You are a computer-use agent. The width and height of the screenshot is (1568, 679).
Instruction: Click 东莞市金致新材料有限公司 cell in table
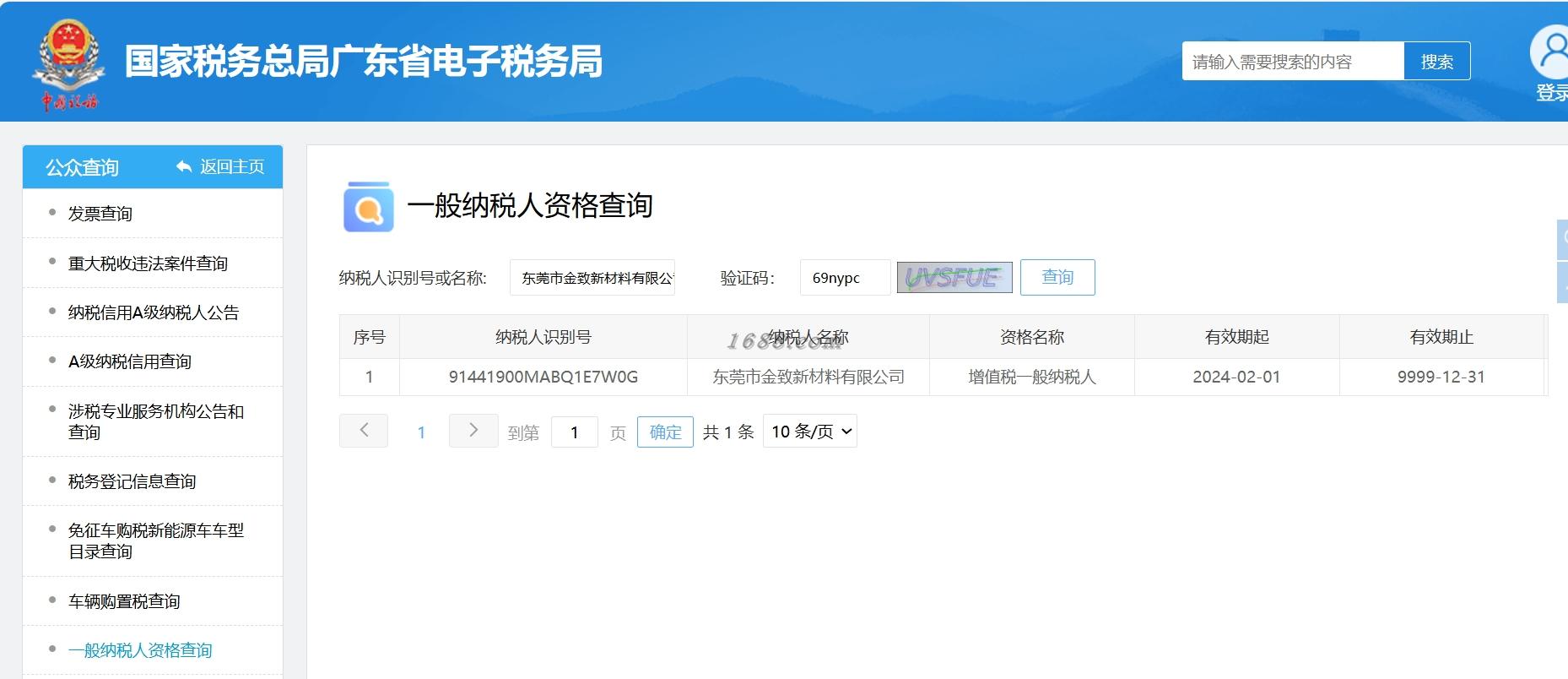coord(808,377)
